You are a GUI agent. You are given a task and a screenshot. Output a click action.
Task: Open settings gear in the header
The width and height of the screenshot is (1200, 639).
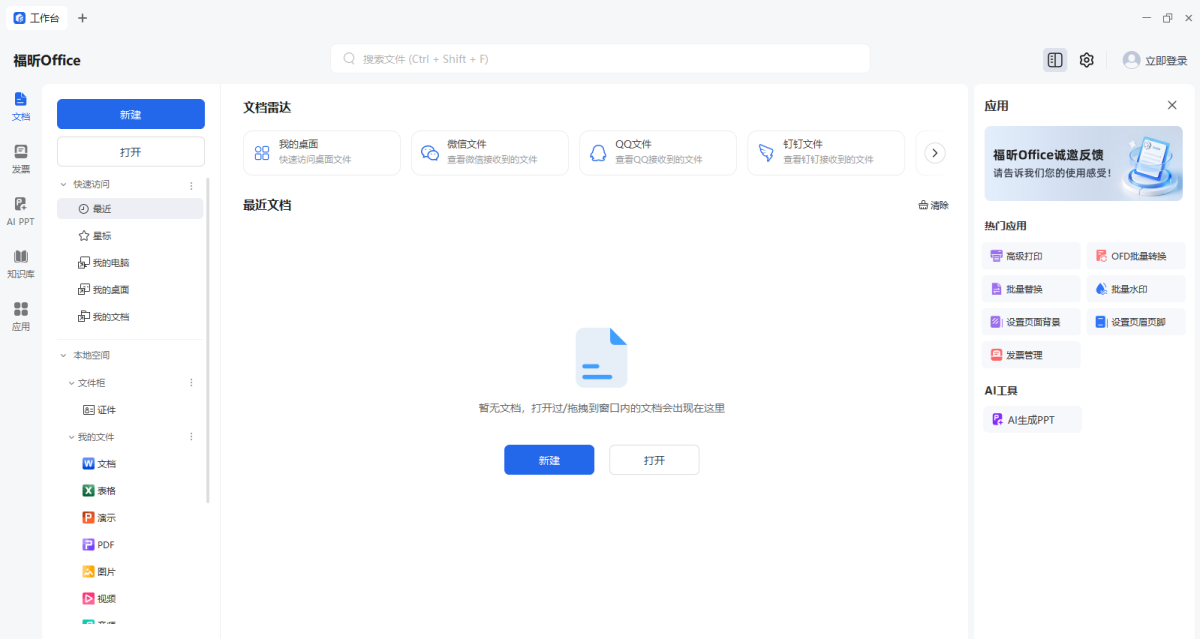click(x=1087, y=60)
